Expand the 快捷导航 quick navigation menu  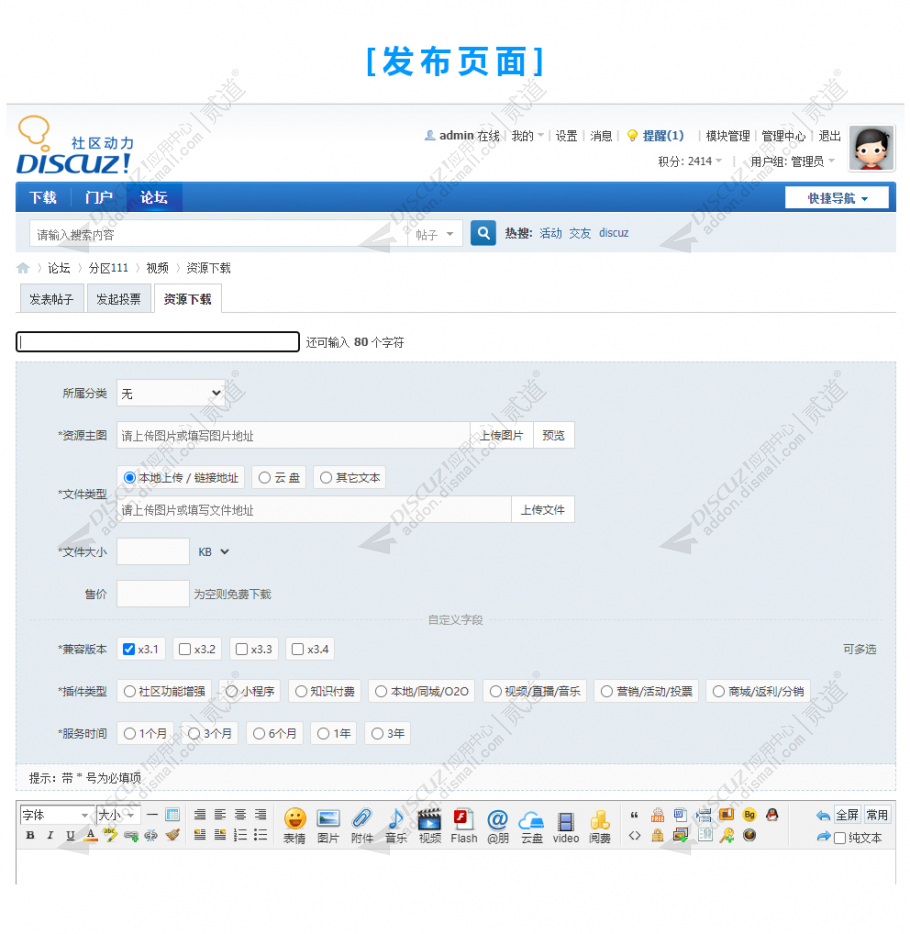pyautogui.click(x=837, y=198)
